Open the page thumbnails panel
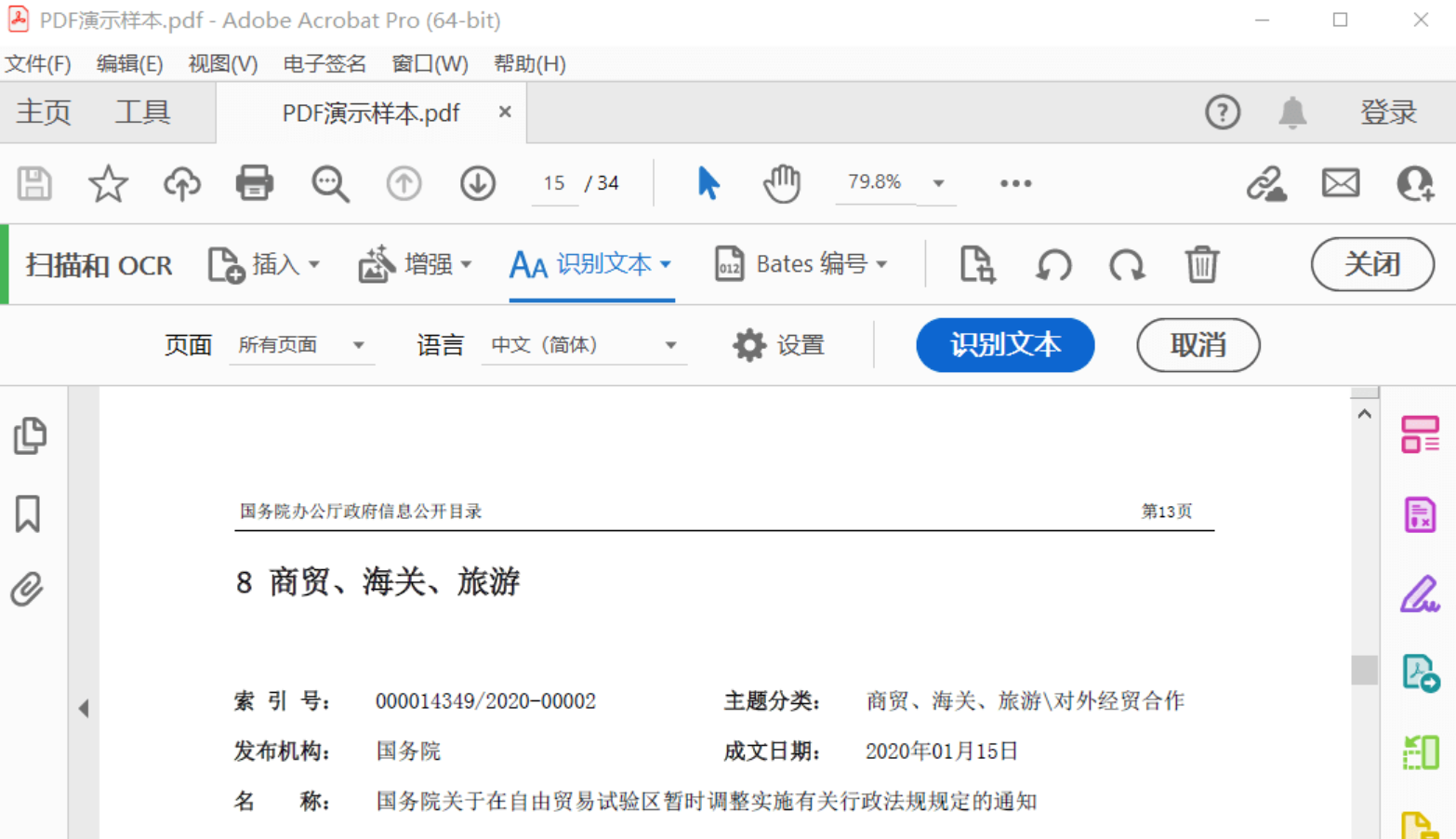Viewport: 1456px width, 839px height. pyautogui.click(x=30, y=435)
